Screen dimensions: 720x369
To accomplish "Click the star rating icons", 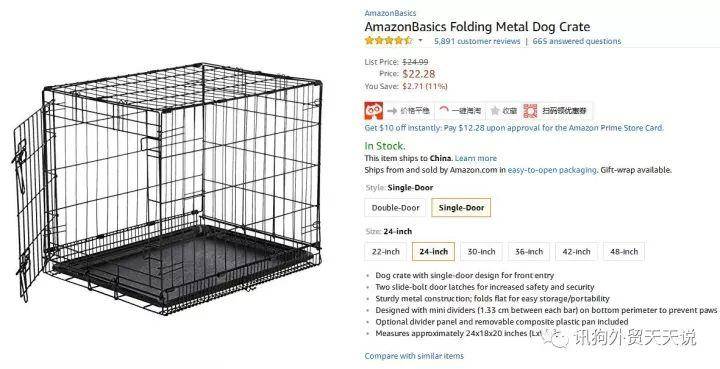I will pos(389,40).
